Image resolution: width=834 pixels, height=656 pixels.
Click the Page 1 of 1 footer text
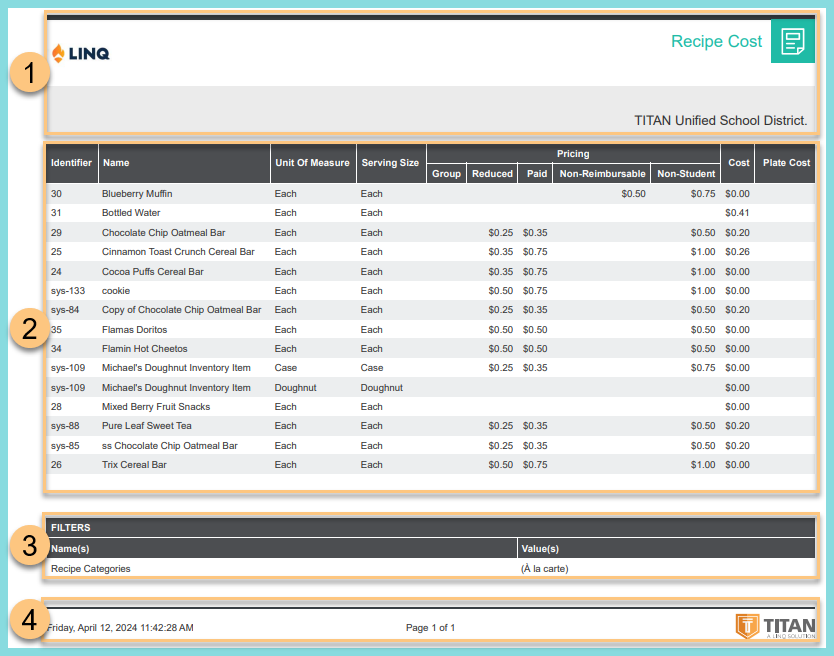[x=430, y=628]
